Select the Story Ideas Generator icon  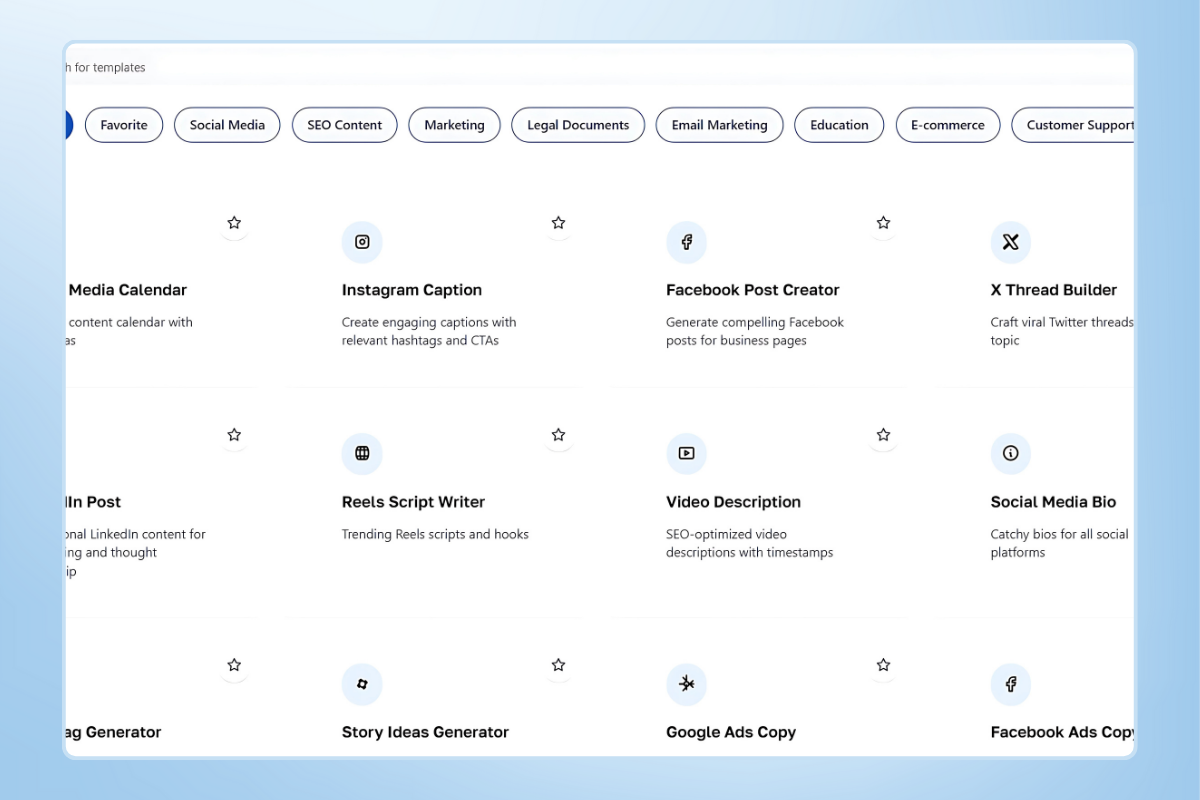[x=362, y=684]
